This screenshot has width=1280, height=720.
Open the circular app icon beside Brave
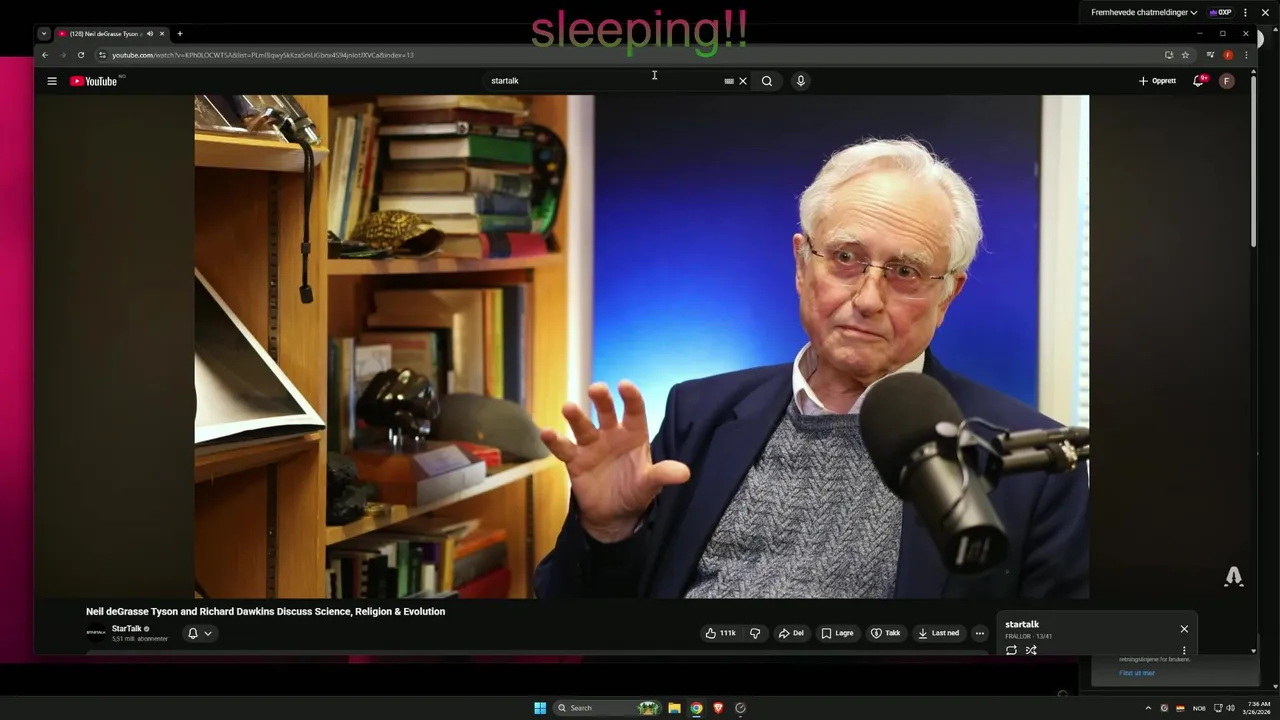[740, 708]
